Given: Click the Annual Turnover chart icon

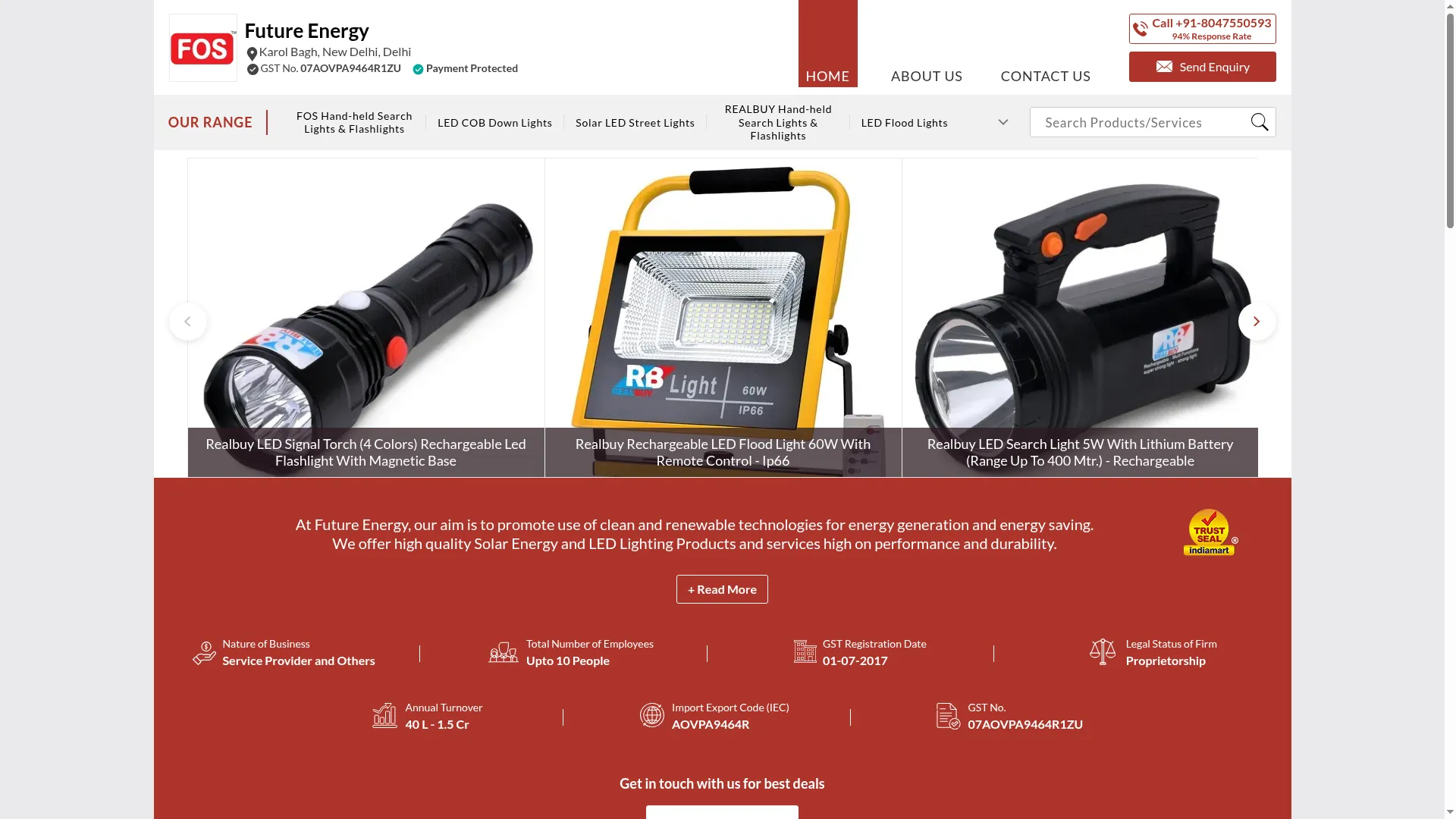Looking at the screenshot, I should coord(384,715).
